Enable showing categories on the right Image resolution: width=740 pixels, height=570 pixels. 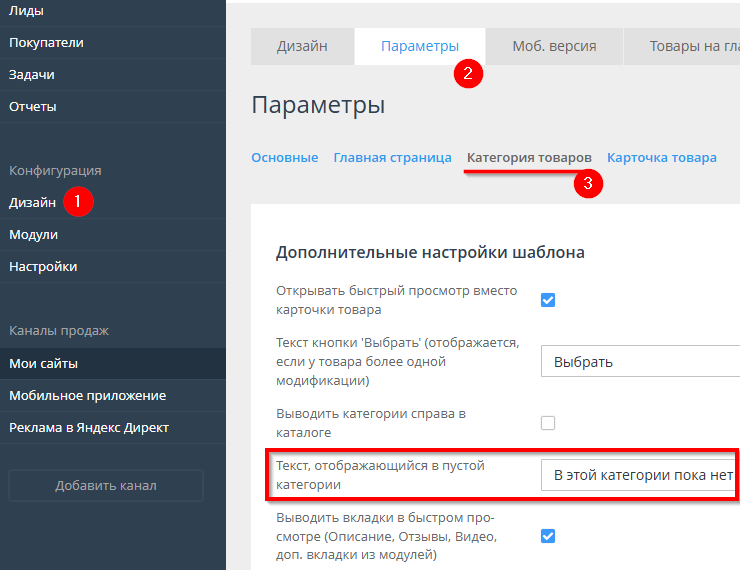tap(548, 423)
